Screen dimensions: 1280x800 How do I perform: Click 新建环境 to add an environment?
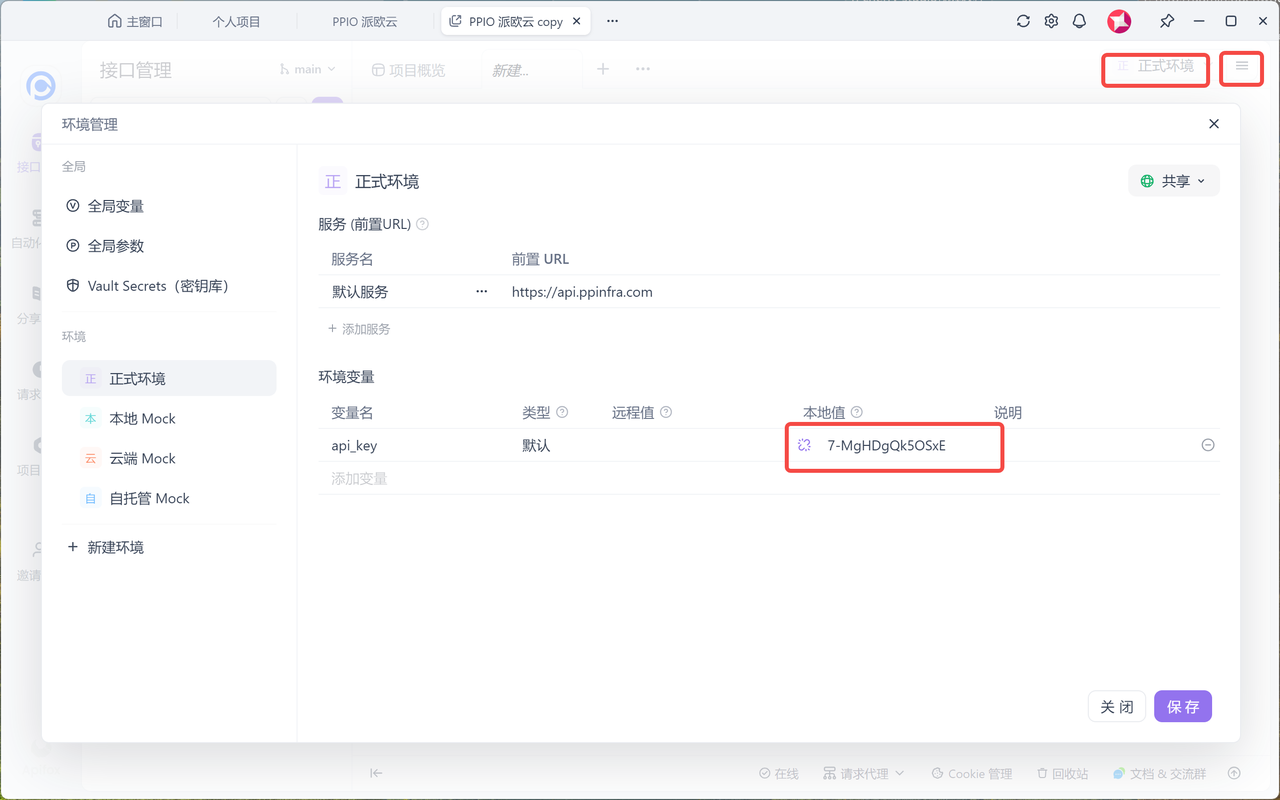[x=105, y=547]
